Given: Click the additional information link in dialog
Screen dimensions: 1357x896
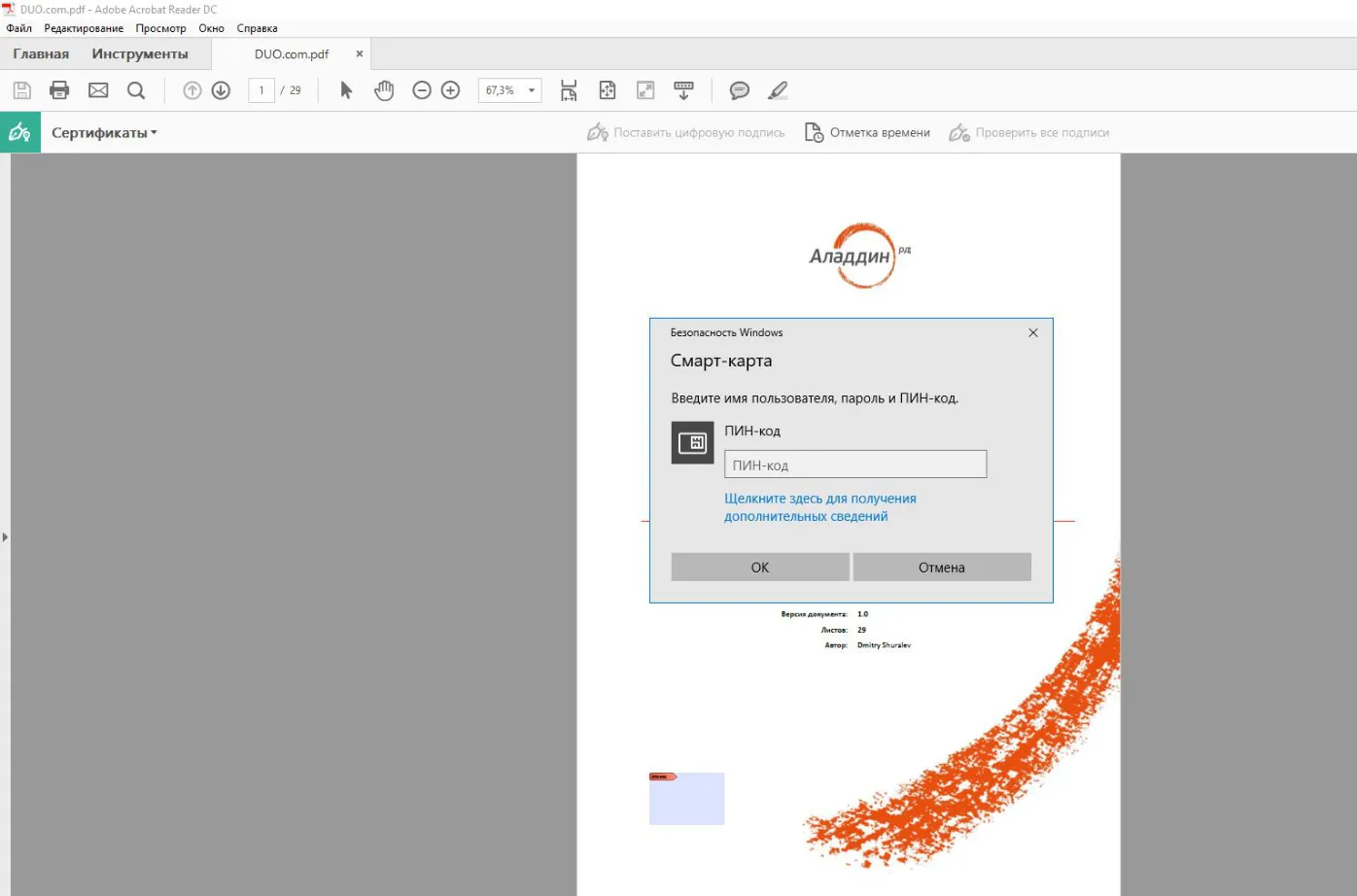Looking at the screenshot, I should (820, 507).
